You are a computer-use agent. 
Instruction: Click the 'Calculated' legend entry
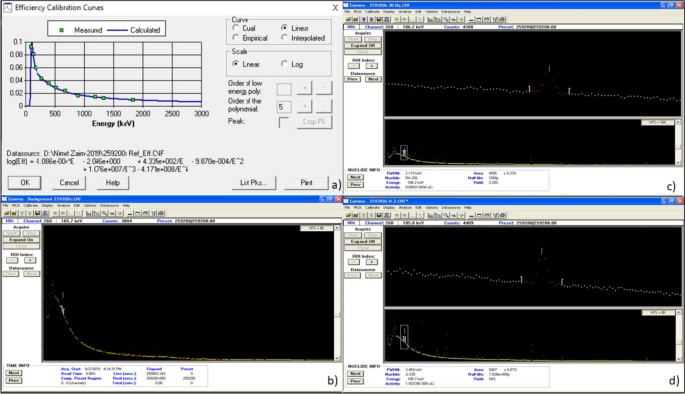pos(134,30)
